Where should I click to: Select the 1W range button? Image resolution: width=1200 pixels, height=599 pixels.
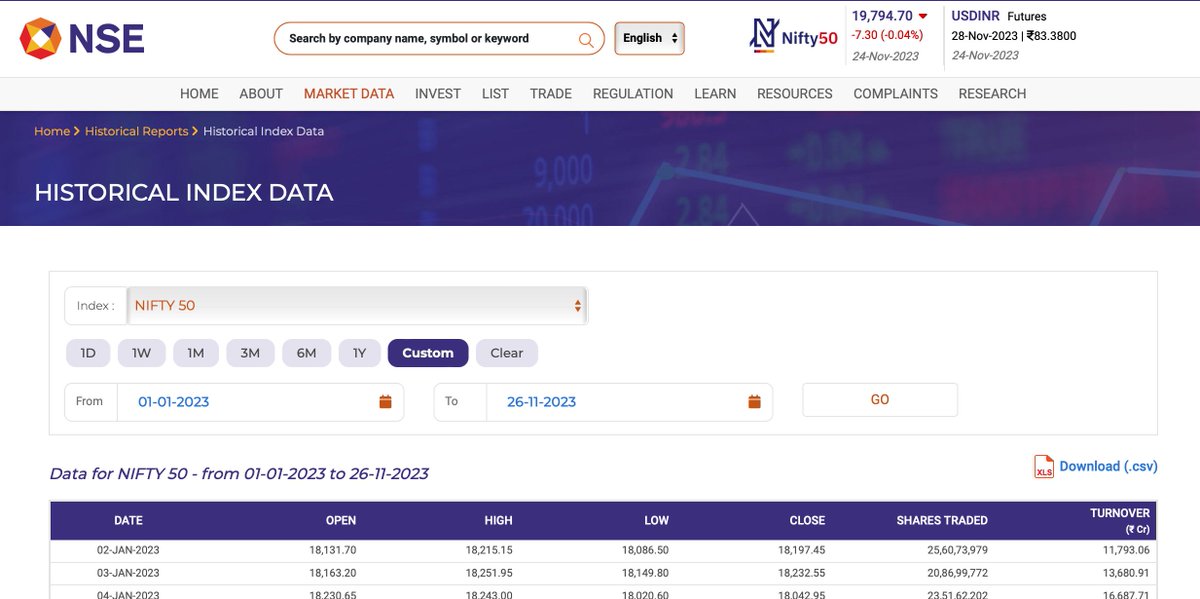(141, 353)
